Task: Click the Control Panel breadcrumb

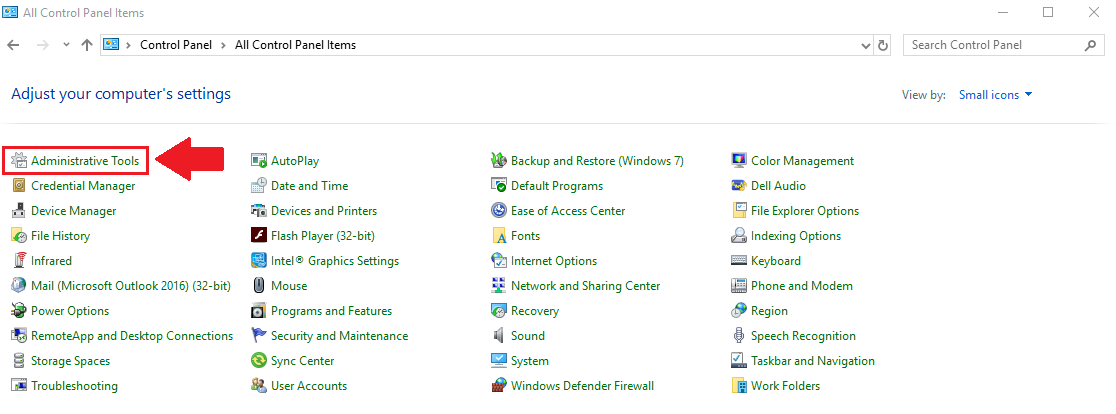Action: point(176,45)
